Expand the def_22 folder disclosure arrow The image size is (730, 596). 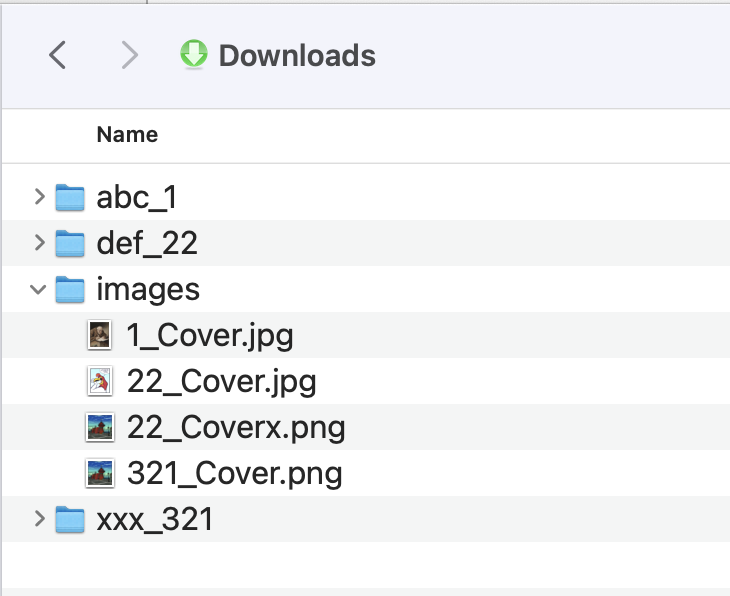(39, 243)
